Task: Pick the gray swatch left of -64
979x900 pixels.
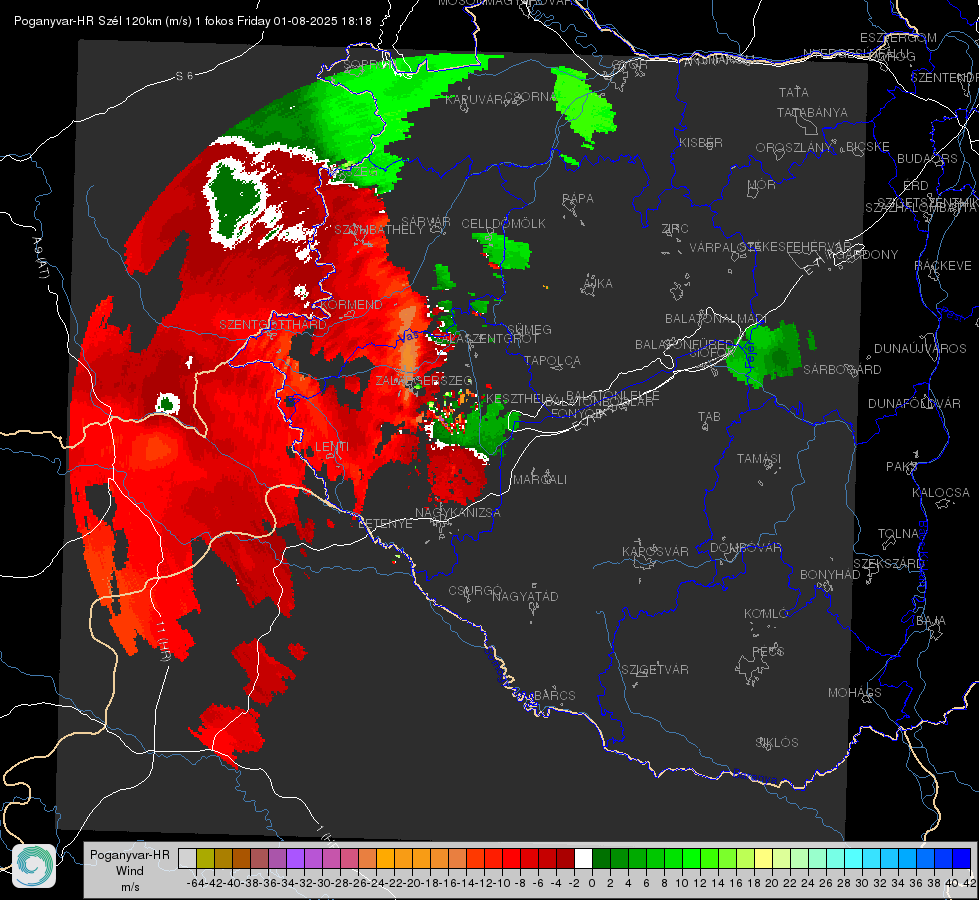Action: pos(187,859)
